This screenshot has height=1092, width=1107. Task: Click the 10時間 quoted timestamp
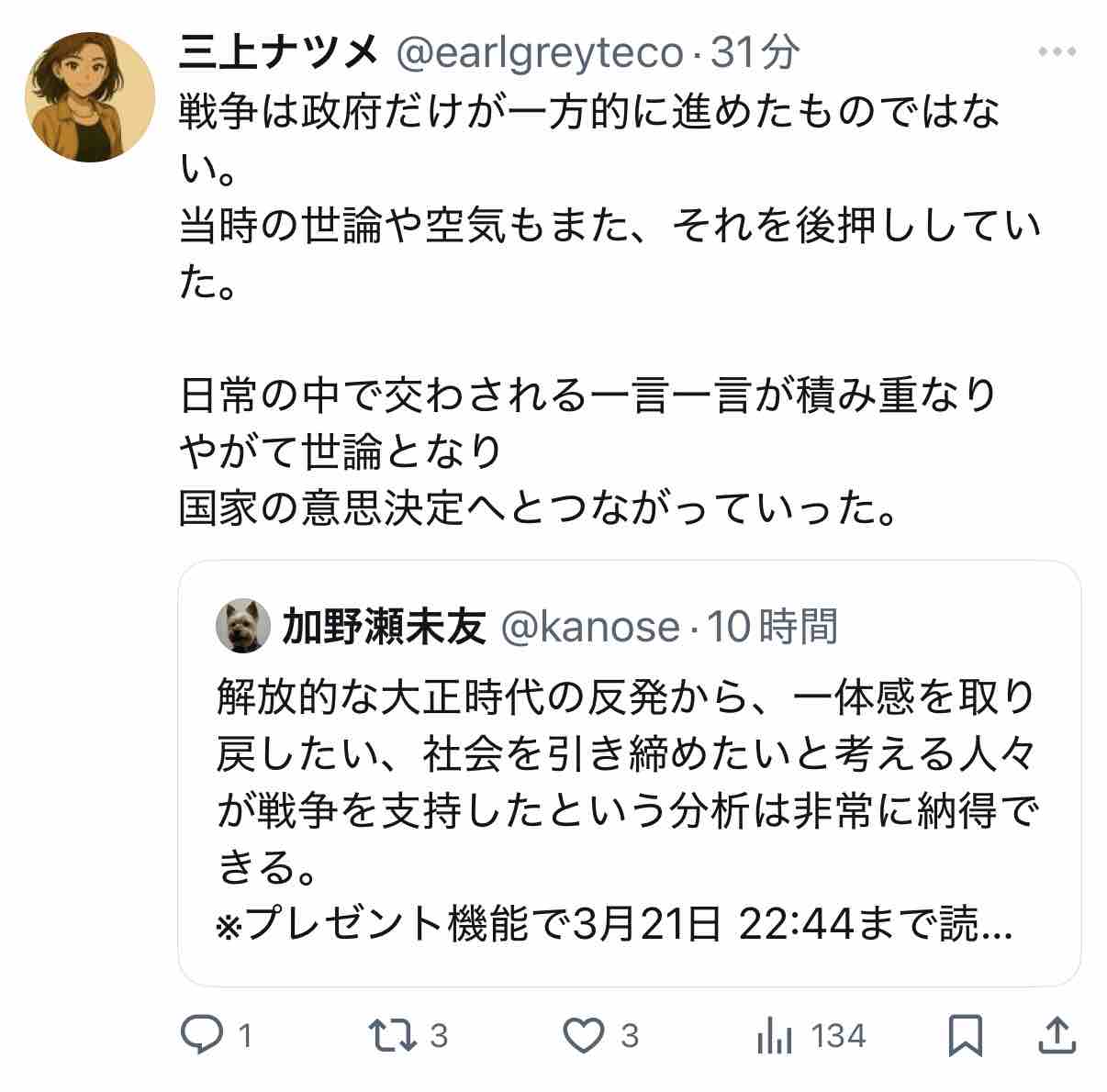(772, 627)
